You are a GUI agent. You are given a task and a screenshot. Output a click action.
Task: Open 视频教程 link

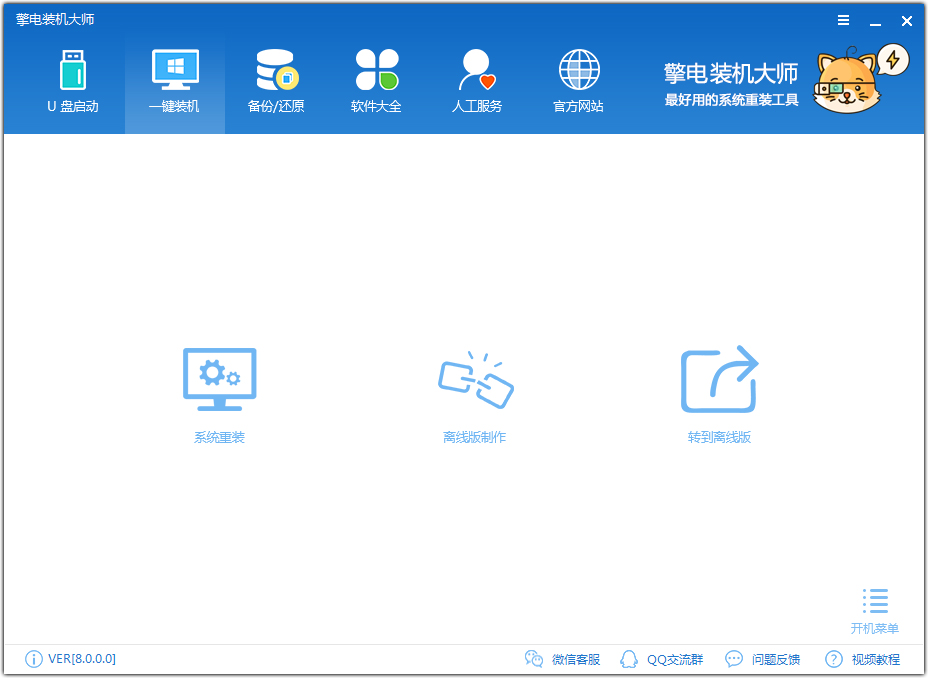(876, 659)
